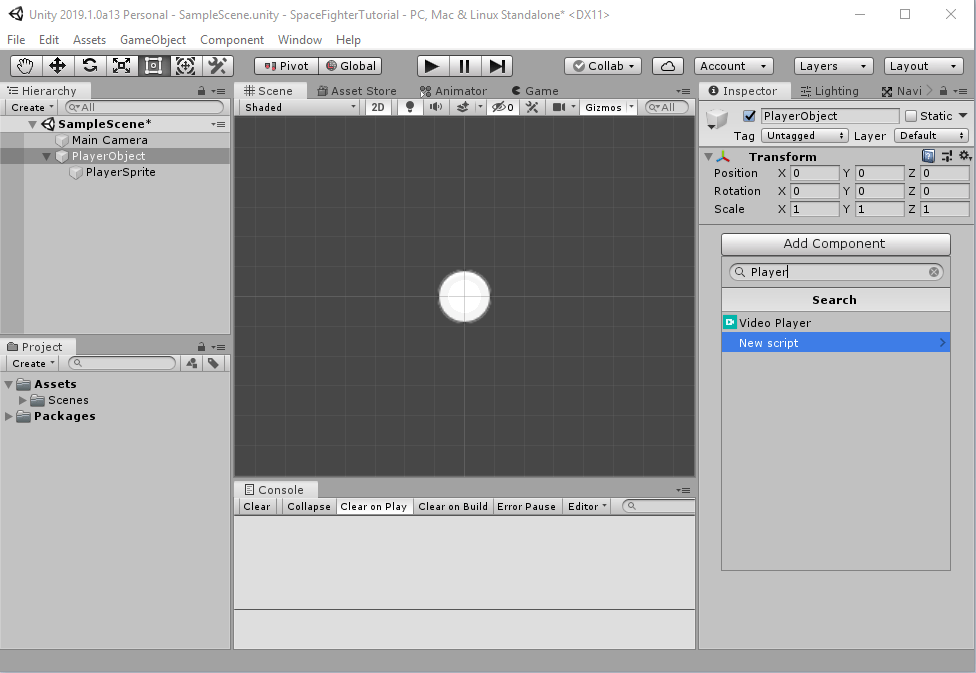This screenshot has width=976, height=673.
Task: Uncheck the PlayerObject active checkbox
Action: click(x=746, y=115)
